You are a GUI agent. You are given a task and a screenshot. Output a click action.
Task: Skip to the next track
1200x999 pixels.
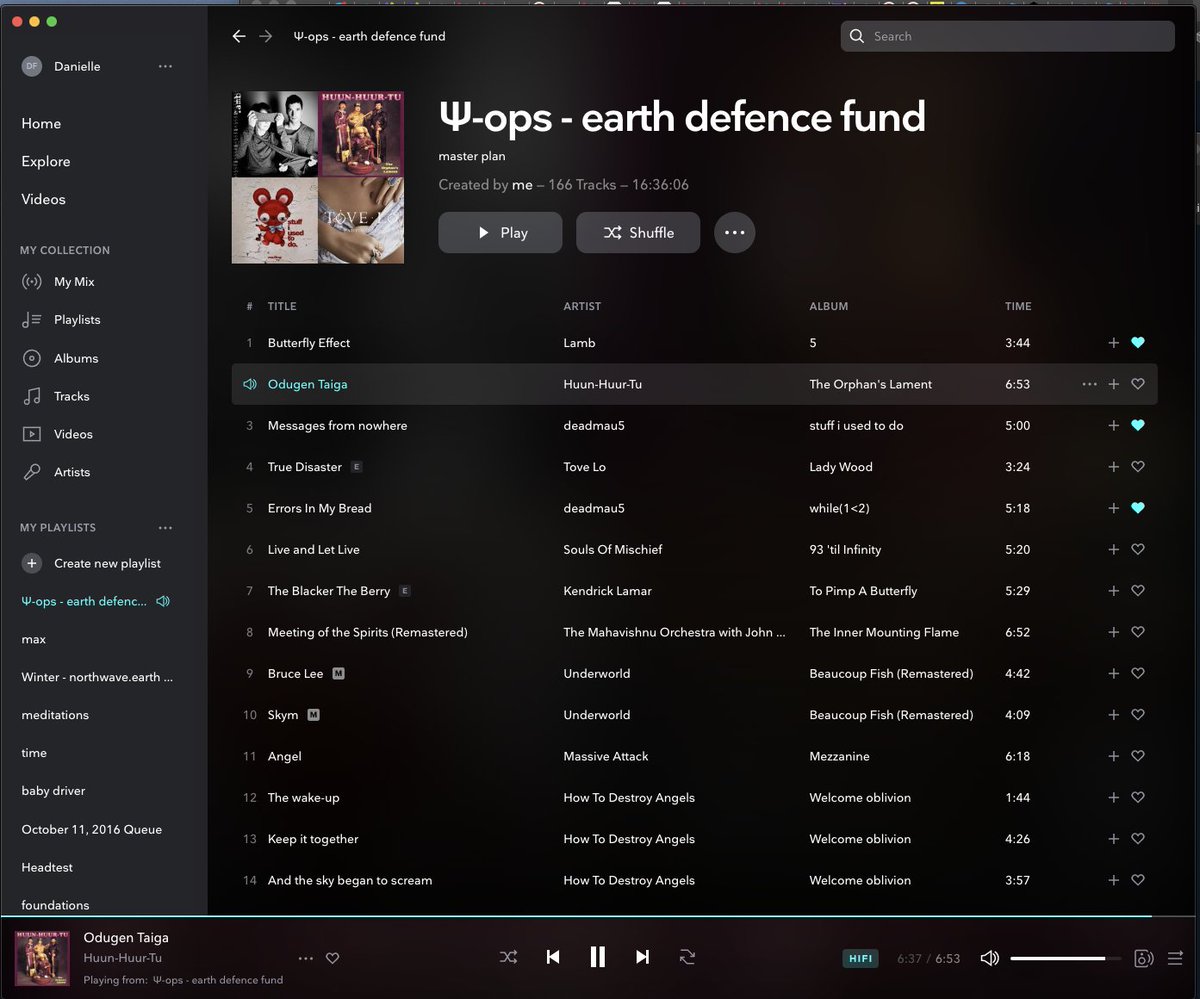(x=642, y=957)
